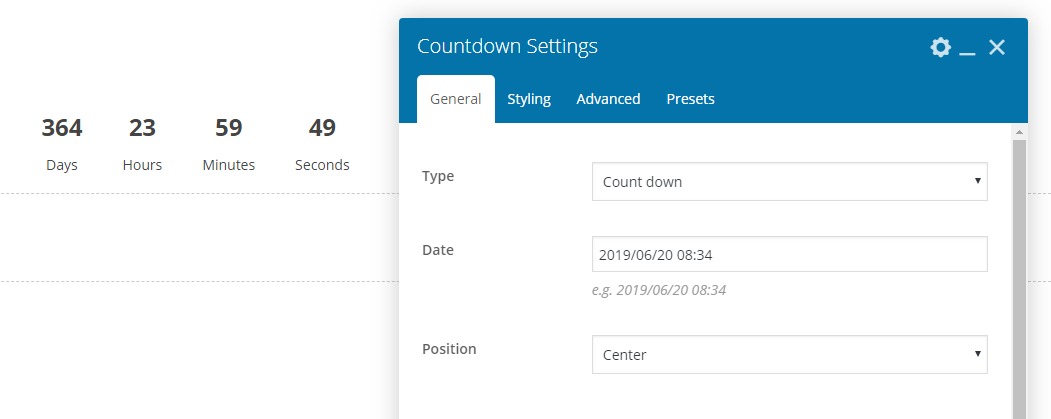1051x419 pixels.
Task: Click into the Date input field
Action: coord(789,255)
